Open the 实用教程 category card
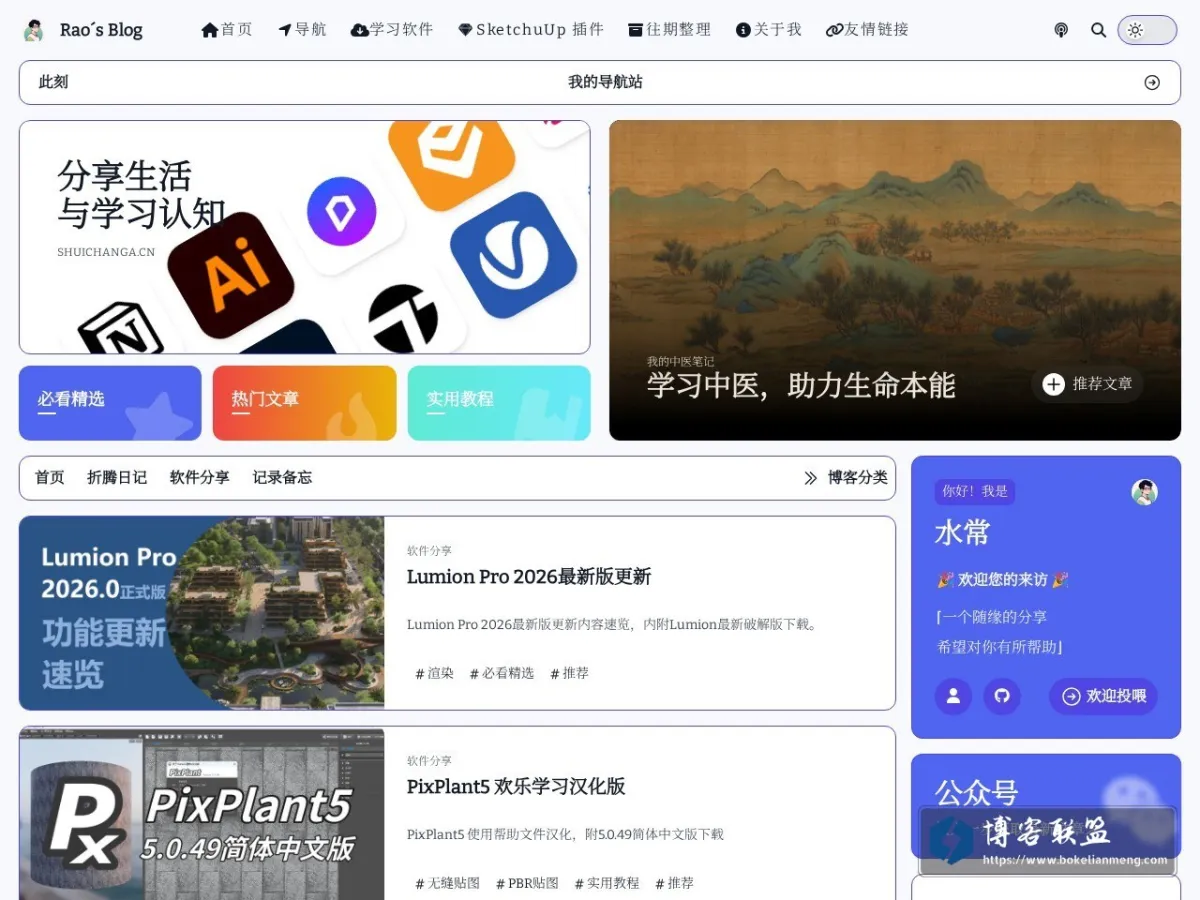The height and width of the screenshot is (900, 1200). [x=499, y=403]
